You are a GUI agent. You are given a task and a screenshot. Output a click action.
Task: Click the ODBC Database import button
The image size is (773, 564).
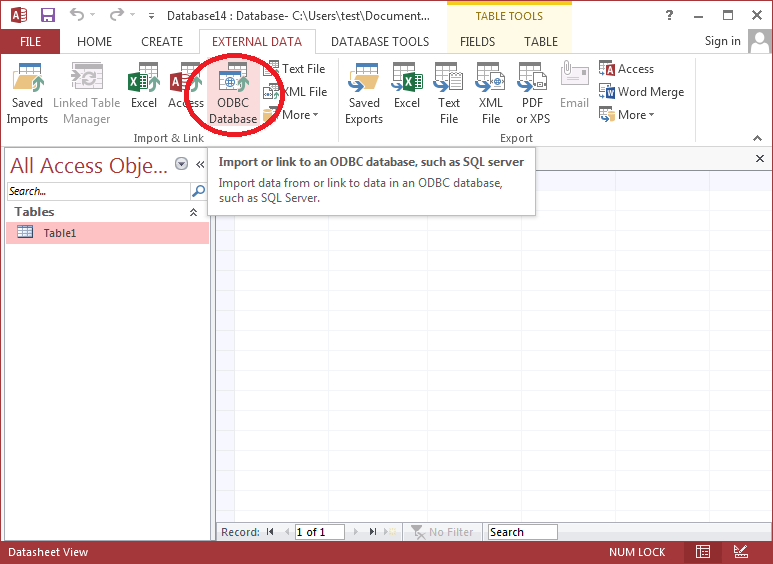pos(233,94)
